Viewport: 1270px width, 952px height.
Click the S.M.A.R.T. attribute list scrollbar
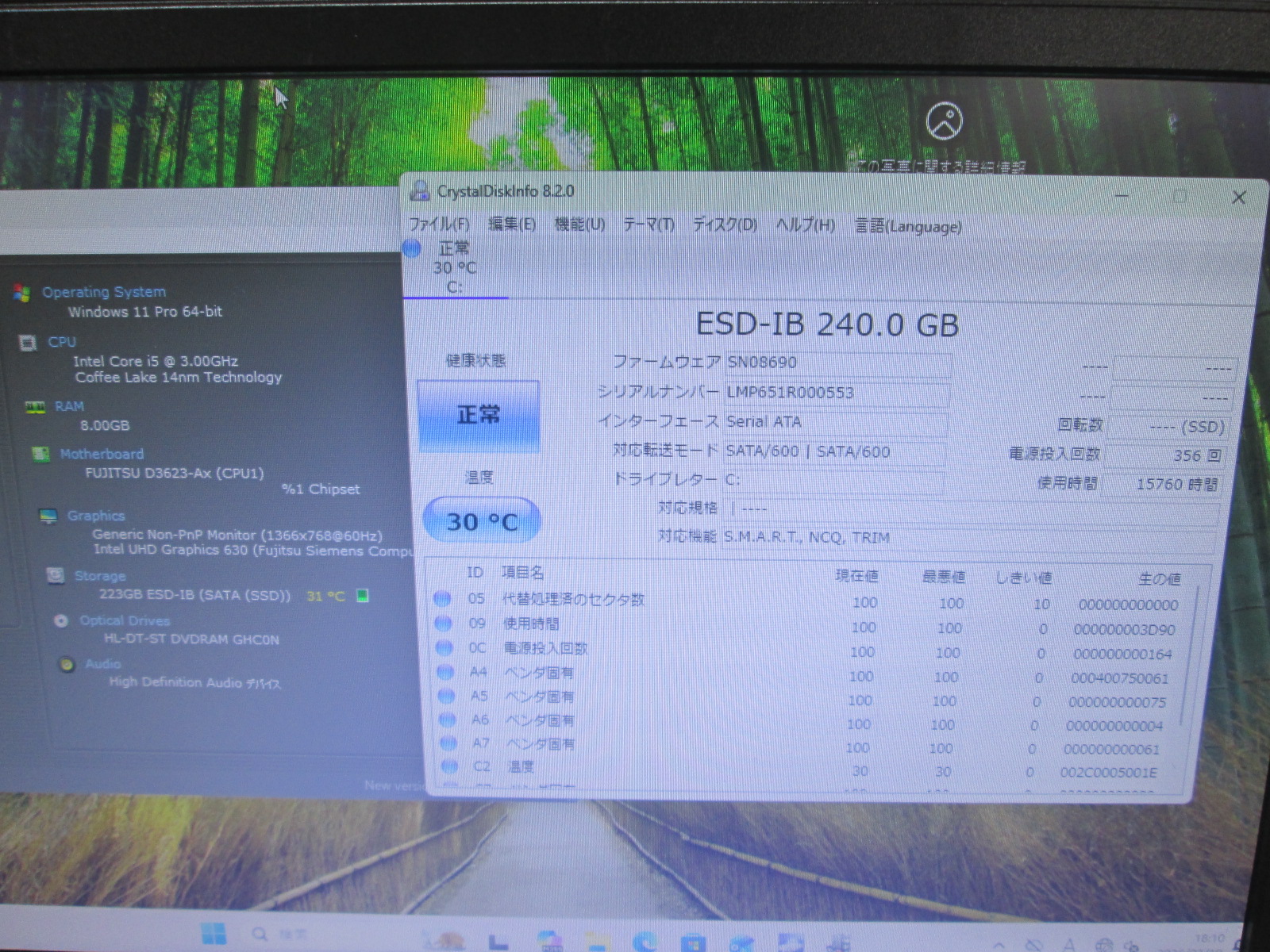[x=1188, y=658]
